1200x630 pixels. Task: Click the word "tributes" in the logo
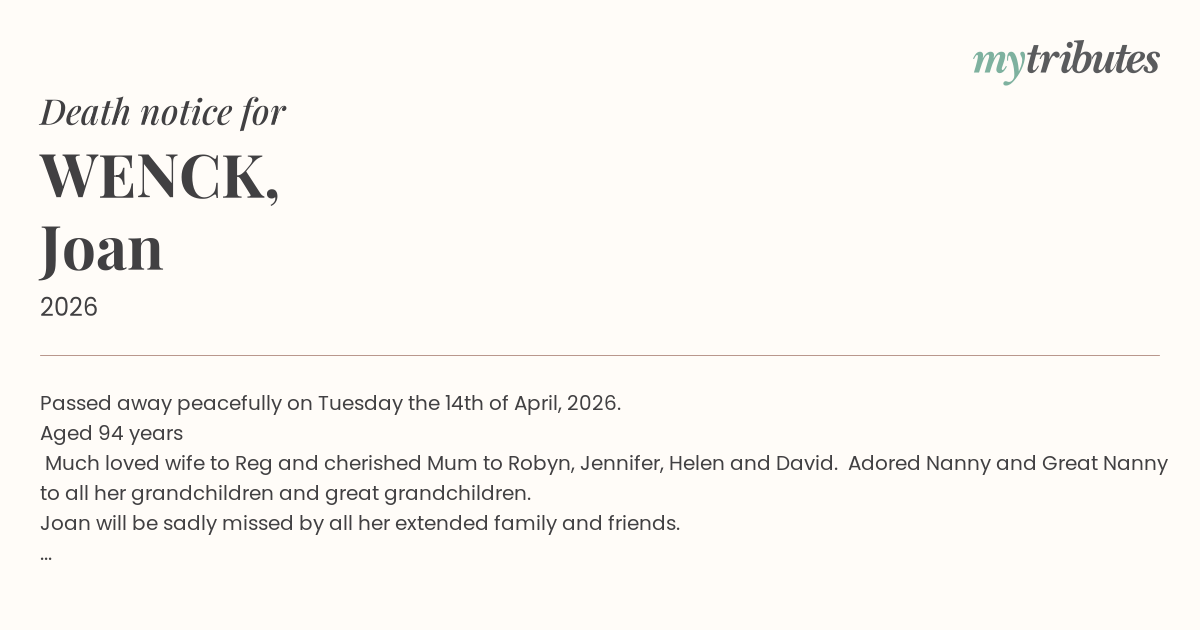point(1092,60)
